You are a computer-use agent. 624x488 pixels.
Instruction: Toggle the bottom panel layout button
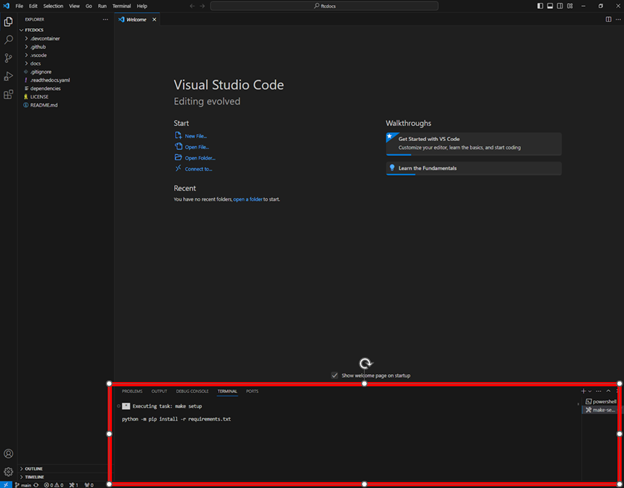[x=551, y=6]
